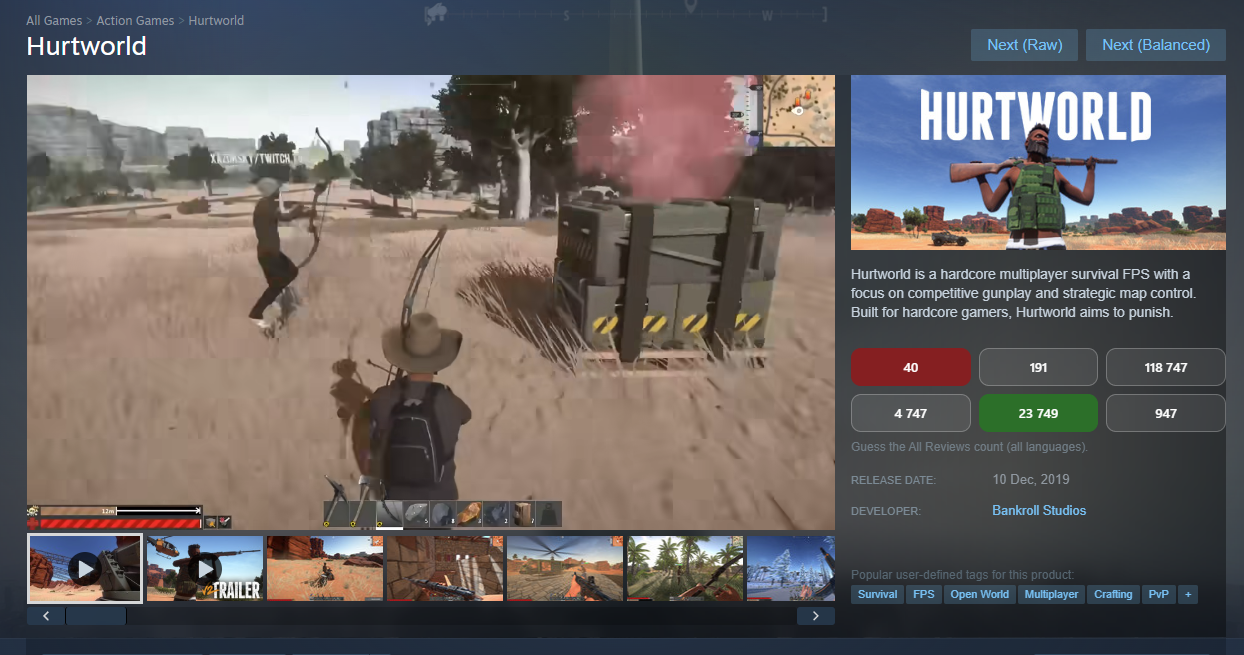
Task: Click the Hurtworld game description paragraph
Action: [x=1024, y=293]
